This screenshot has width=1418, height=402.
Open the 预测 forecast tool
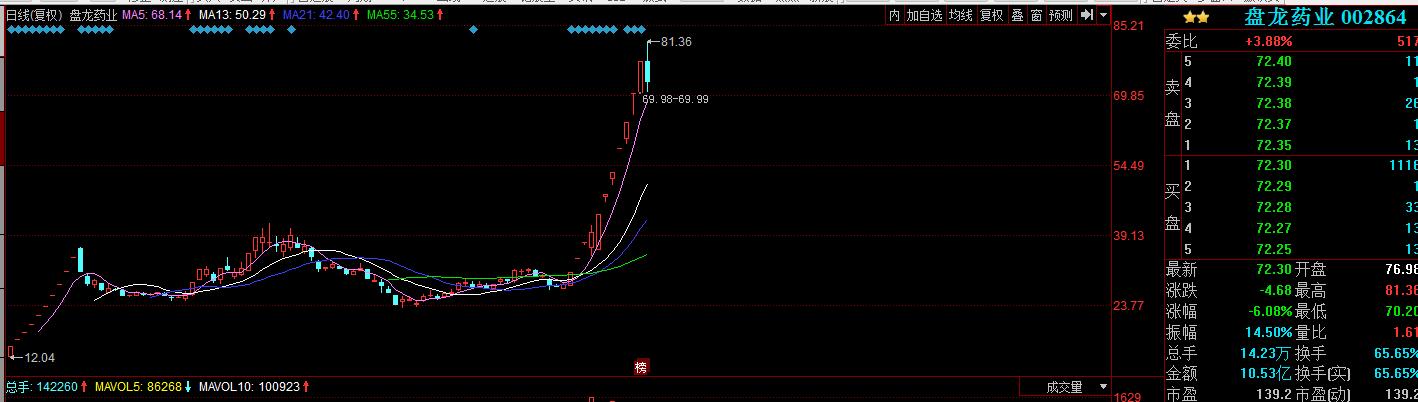1061,15
